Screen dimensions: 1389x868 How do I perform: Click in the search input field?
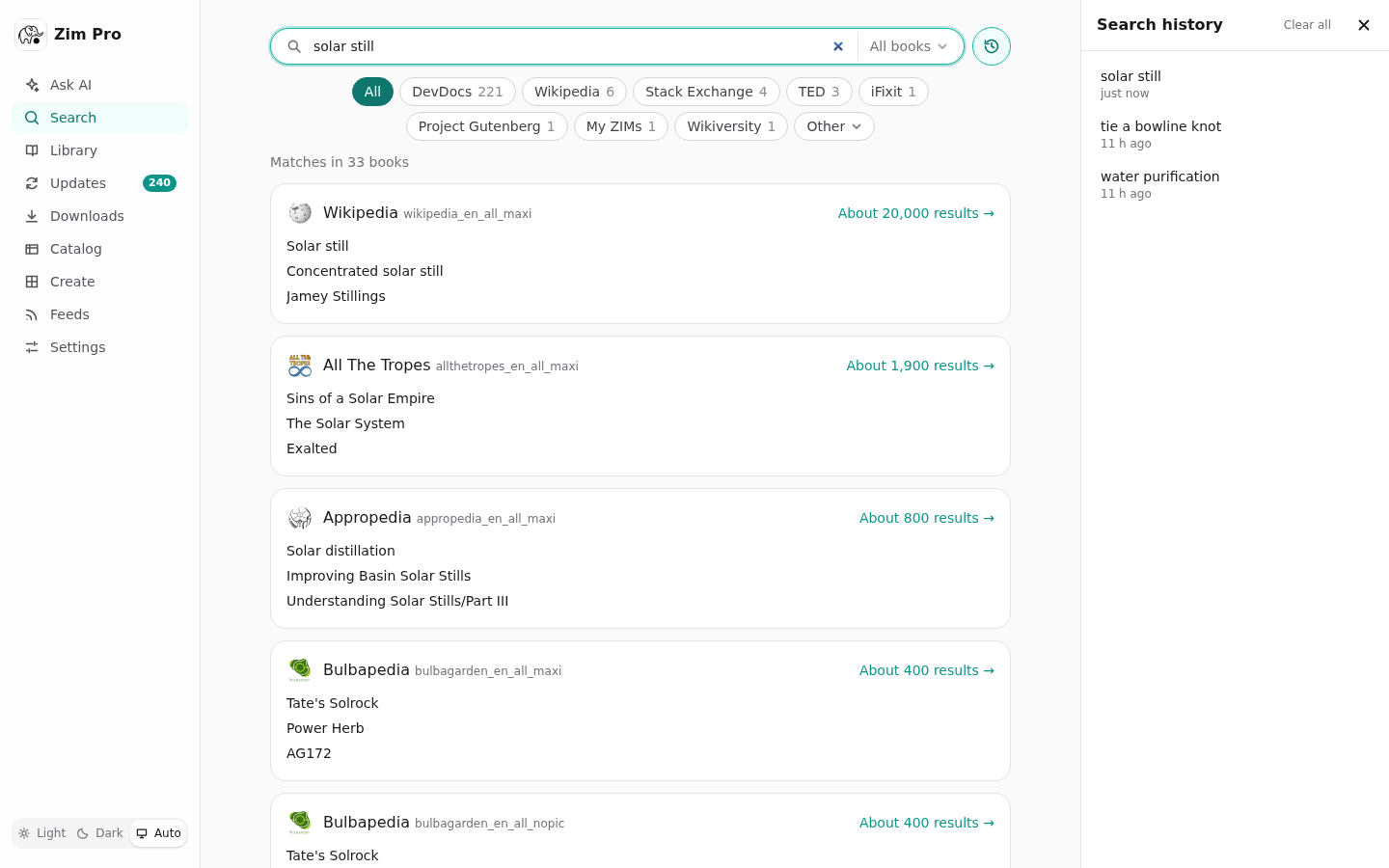569,46
